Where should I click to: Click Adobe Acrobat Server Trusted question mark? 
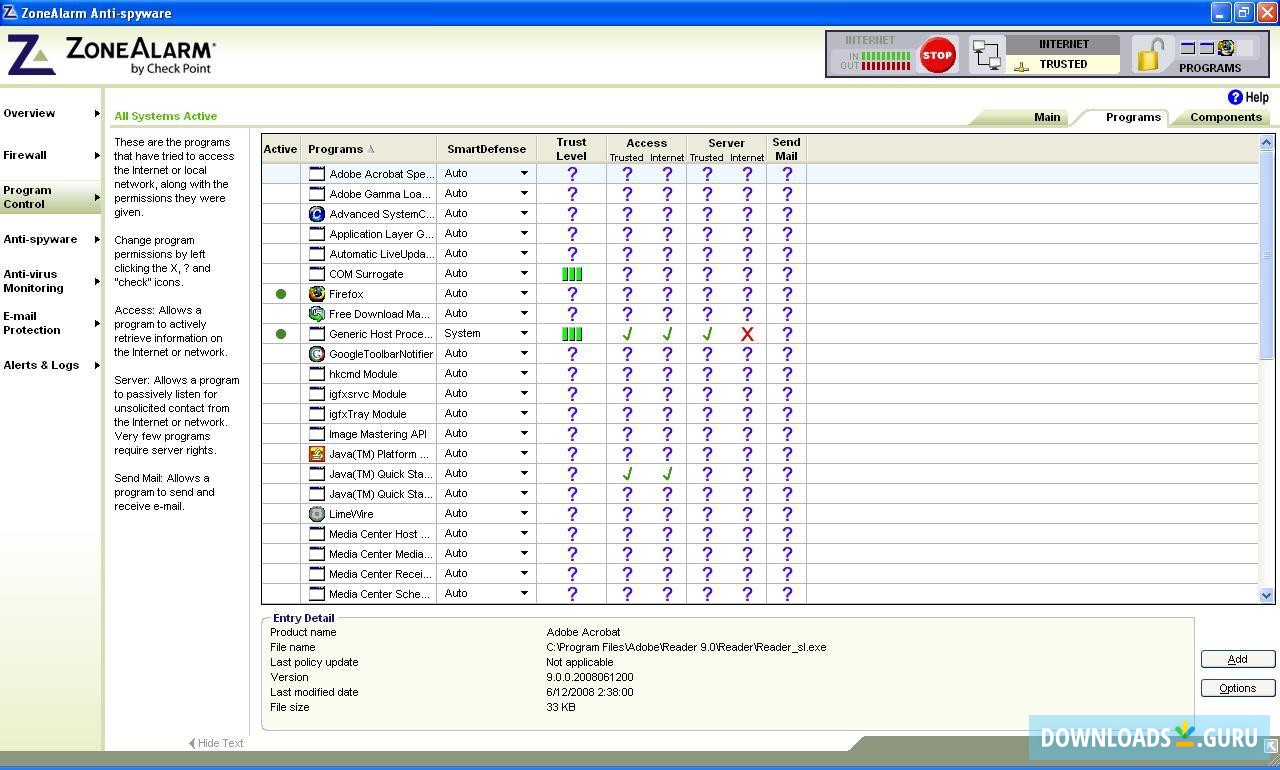[707, 174]
